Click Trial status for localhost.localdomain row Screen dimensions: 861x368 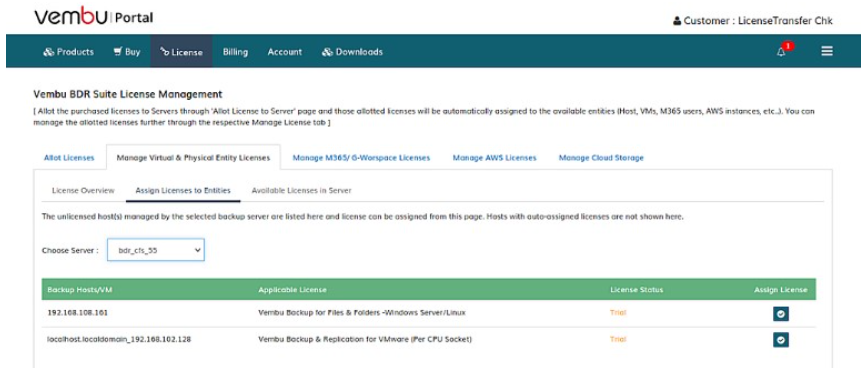[618, 339]
